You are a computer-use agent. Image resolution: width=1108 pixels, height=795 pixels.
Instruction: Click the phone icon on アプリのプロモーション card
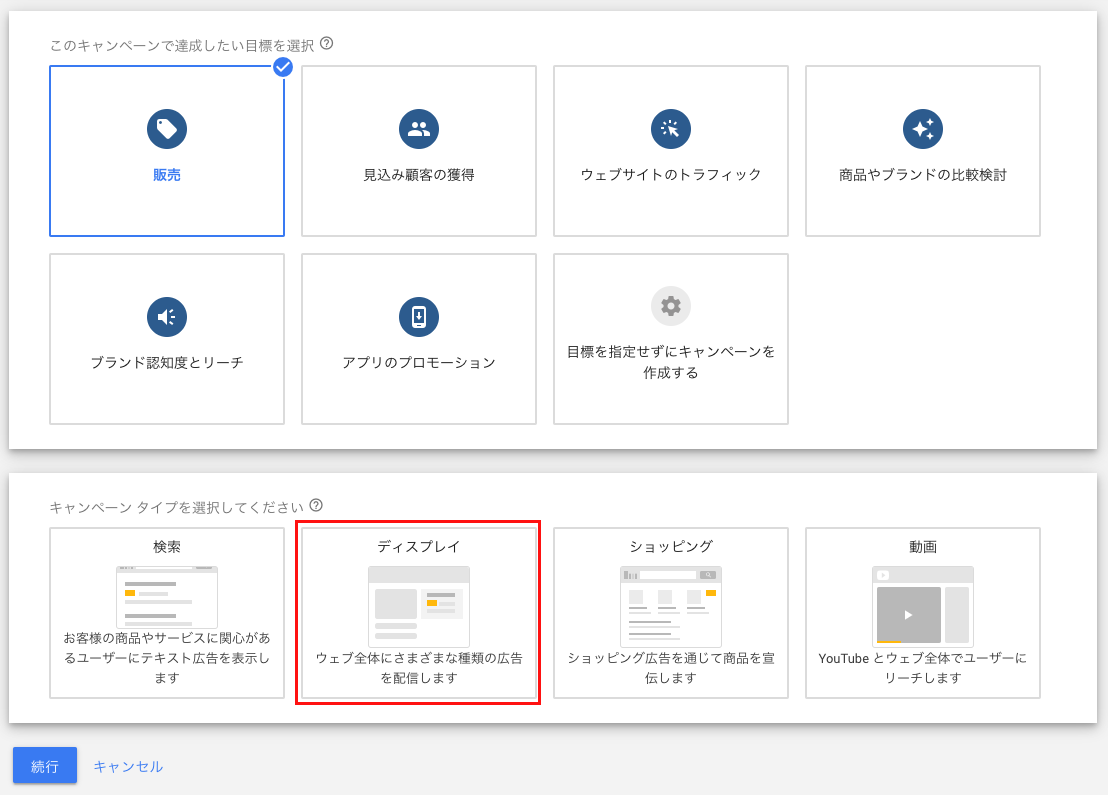(418, 316)
